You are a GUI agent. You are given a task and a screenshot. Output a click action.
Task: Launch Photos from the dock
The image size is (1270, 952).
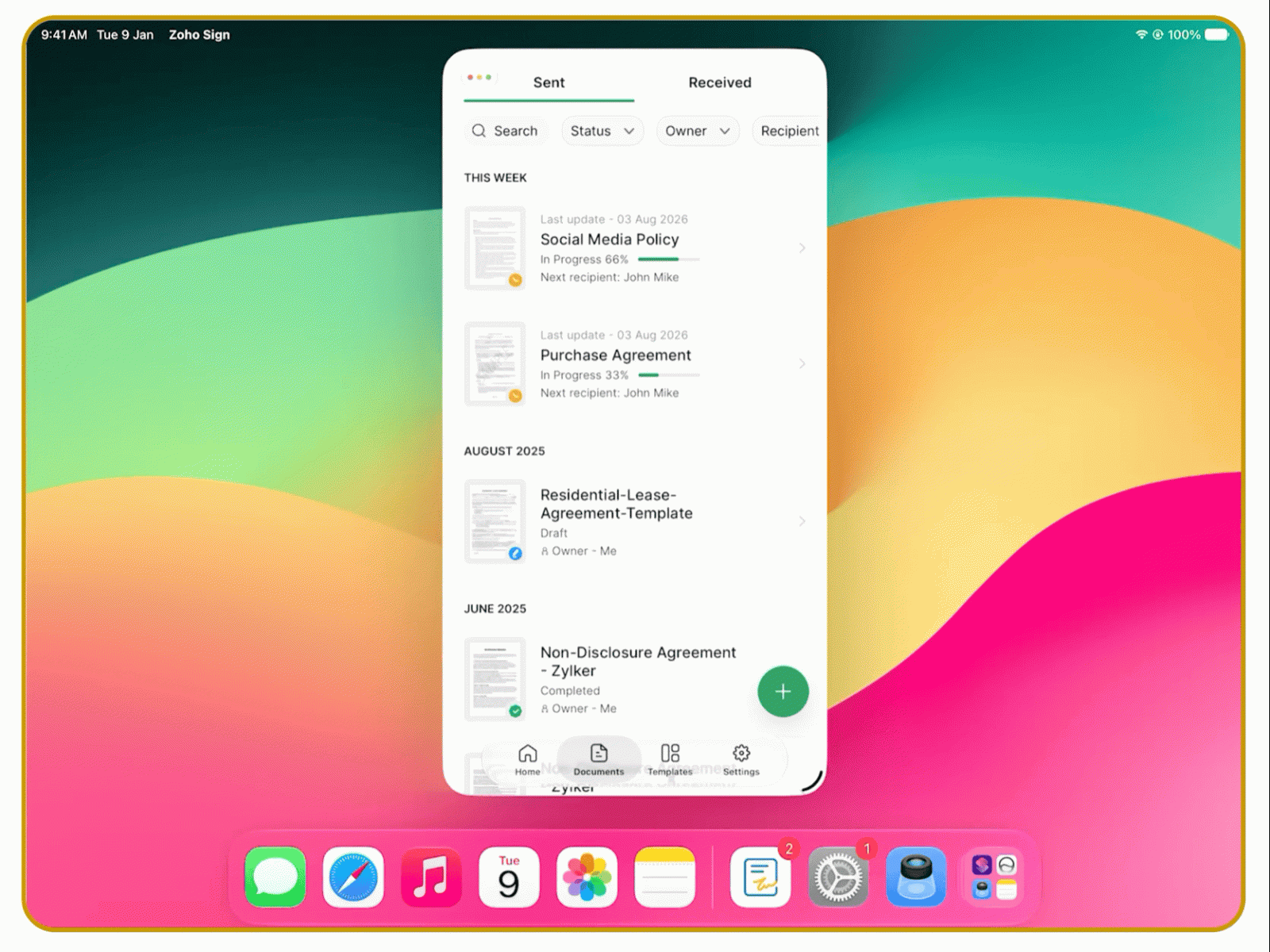(587, 877)
